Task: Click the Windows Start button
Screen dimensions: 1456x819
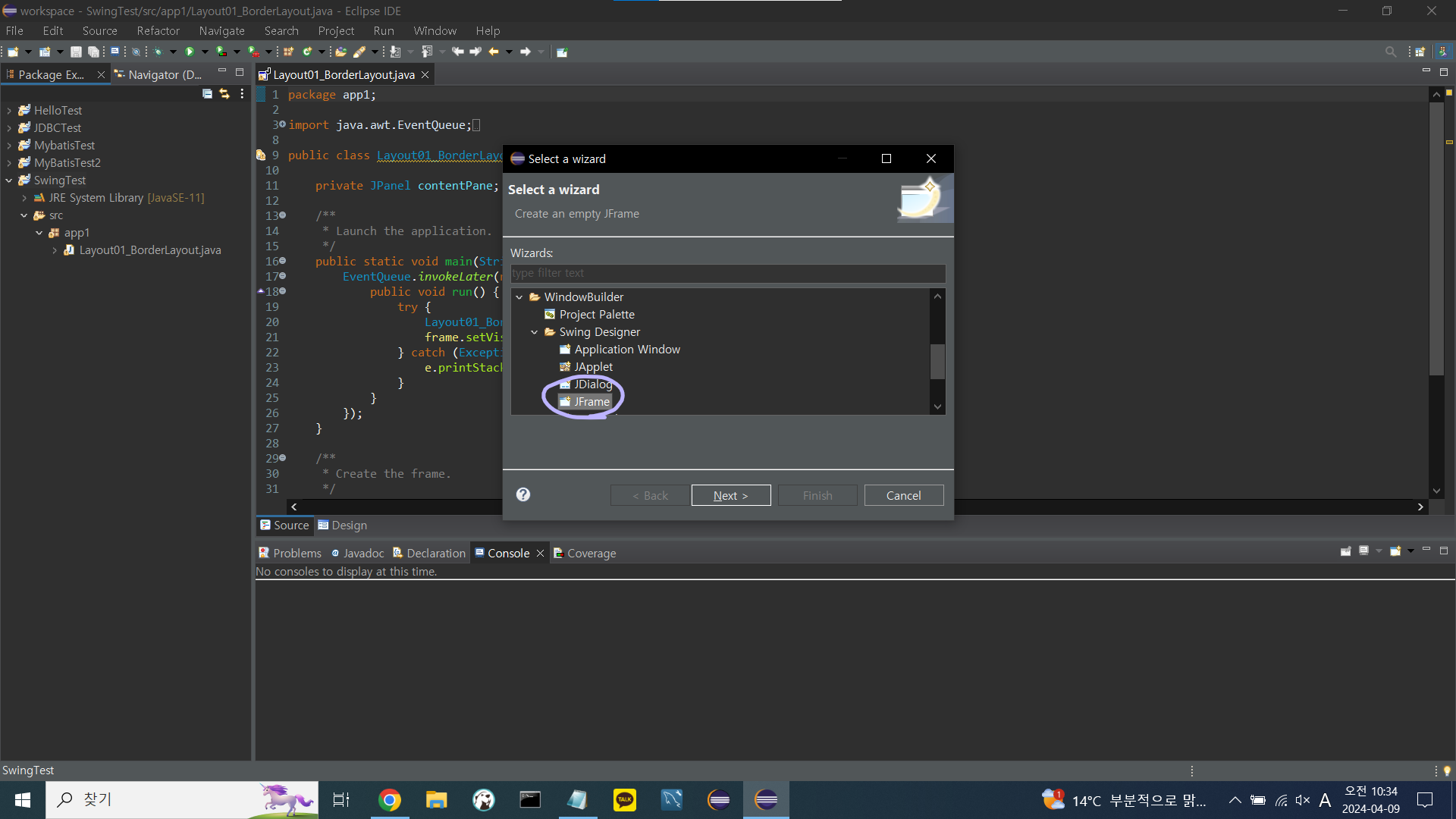Action: tap(23, 800)
